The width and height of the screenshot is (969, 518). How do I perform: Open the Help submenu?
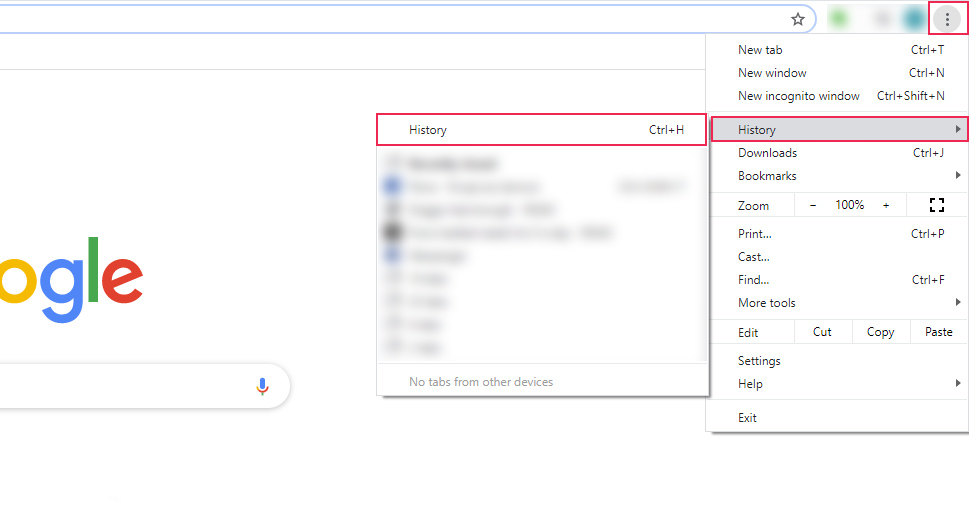pos(958,384)
